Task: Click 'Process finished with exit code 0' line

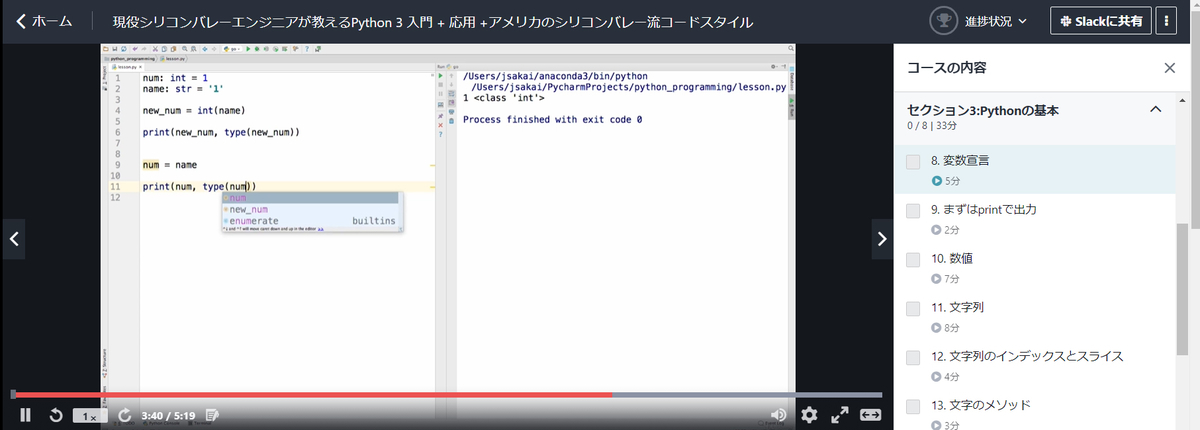Action: [552, 119]
